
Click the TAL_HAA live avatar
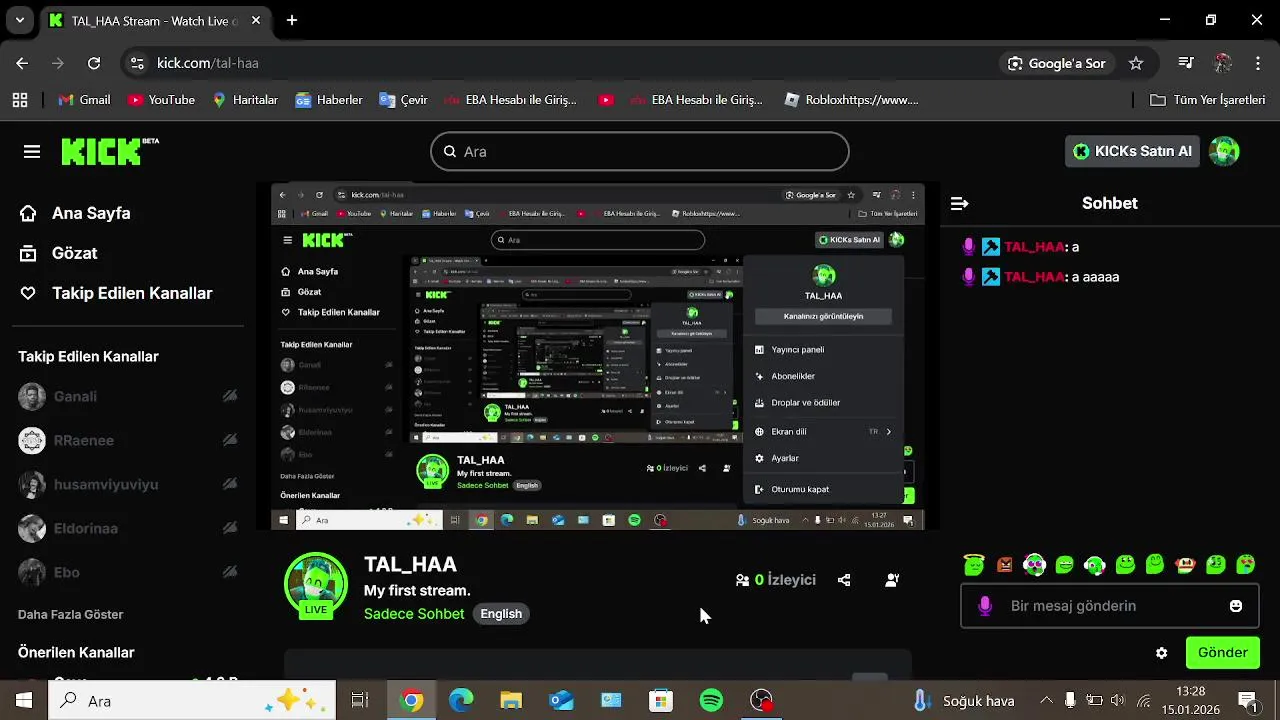[316, 584]
